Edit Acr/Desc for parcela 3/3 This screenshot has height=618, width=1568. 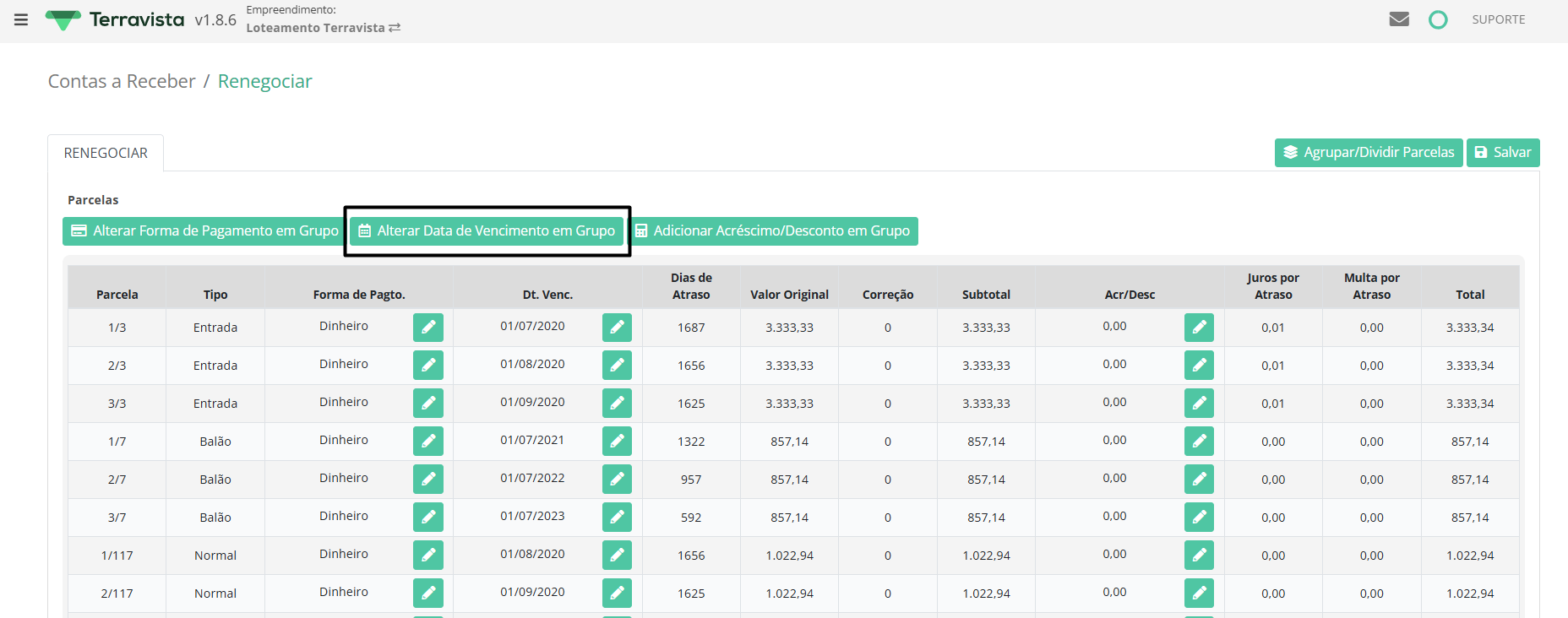(x=1199, y=404)
